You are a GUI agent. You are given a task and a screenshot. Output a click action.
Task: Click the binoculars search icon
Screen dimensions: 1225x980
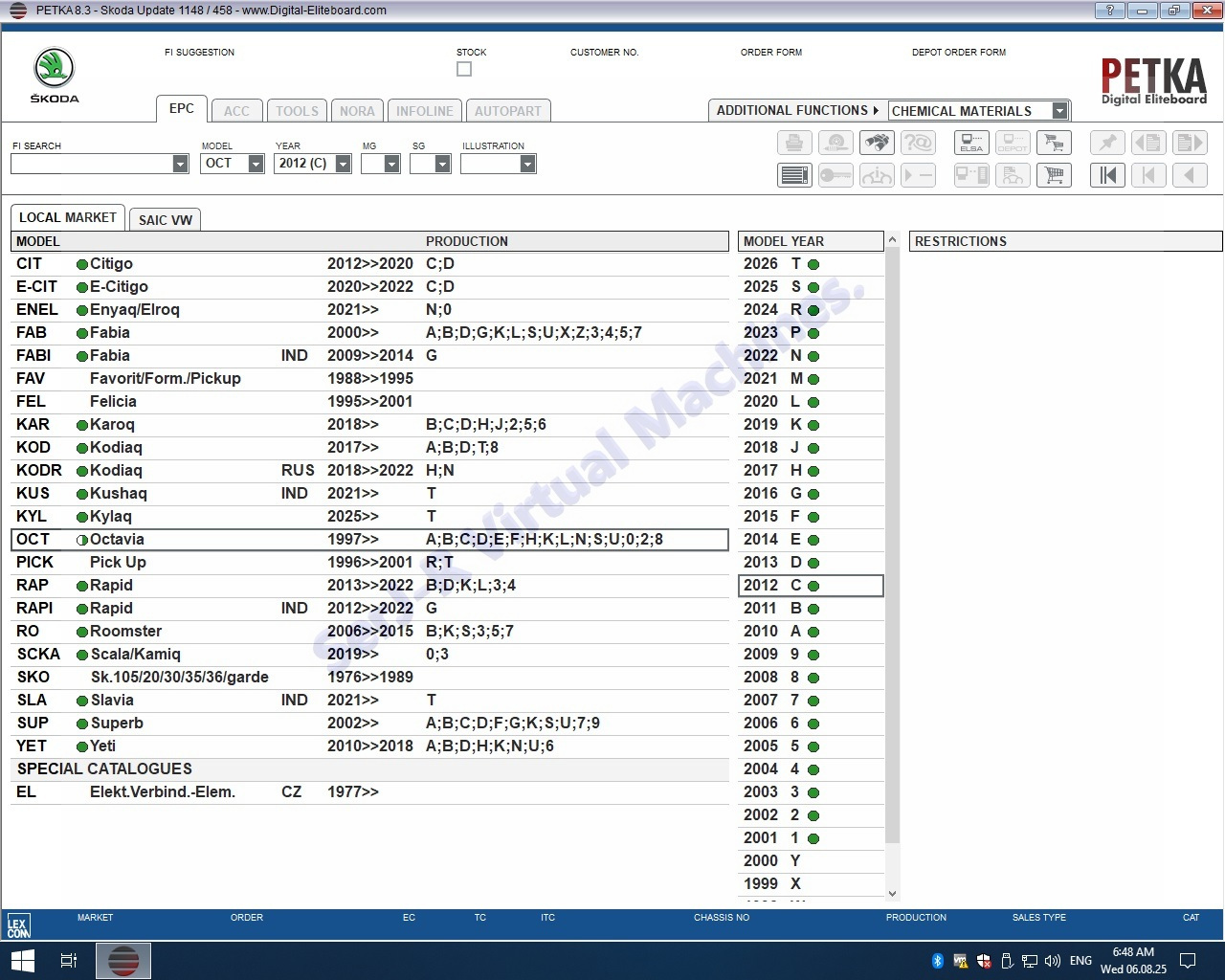[877, 144]
